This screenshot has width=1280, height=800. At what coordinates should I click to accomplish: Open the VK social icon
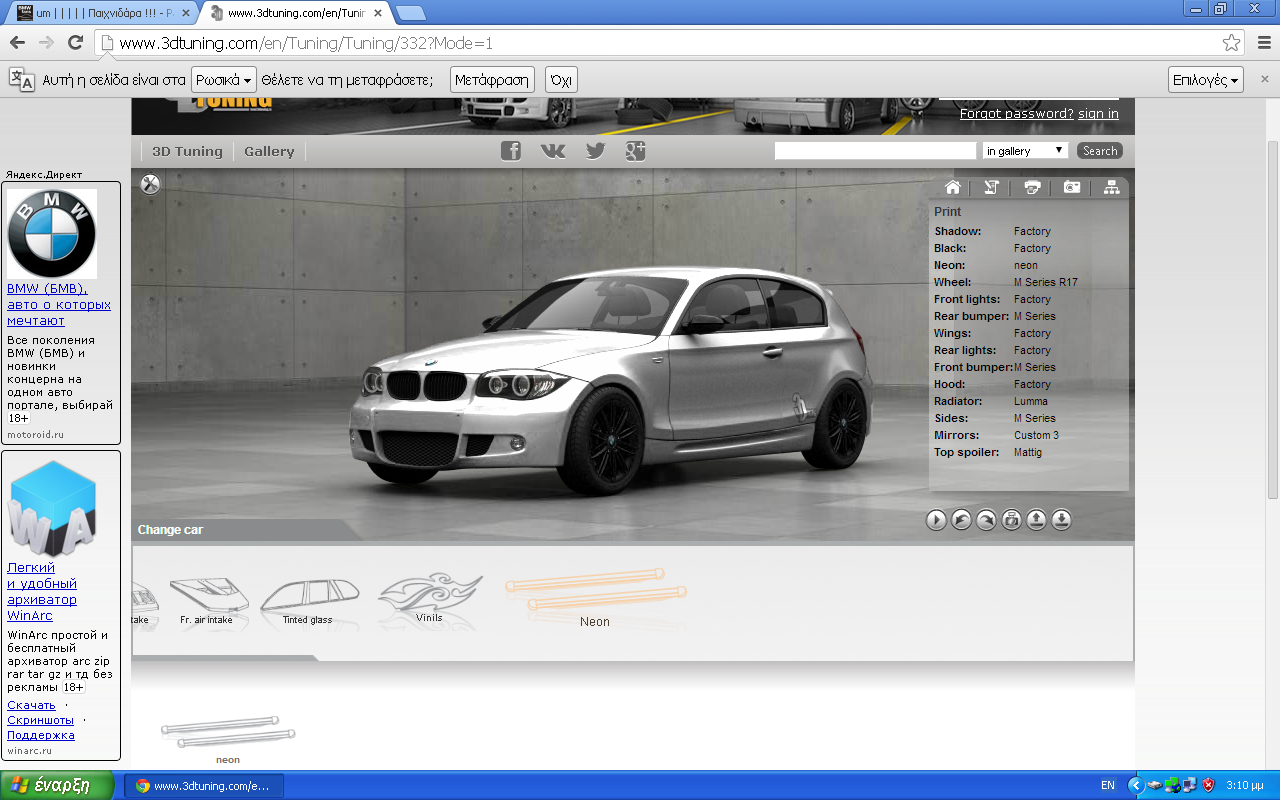pos(553,151)
